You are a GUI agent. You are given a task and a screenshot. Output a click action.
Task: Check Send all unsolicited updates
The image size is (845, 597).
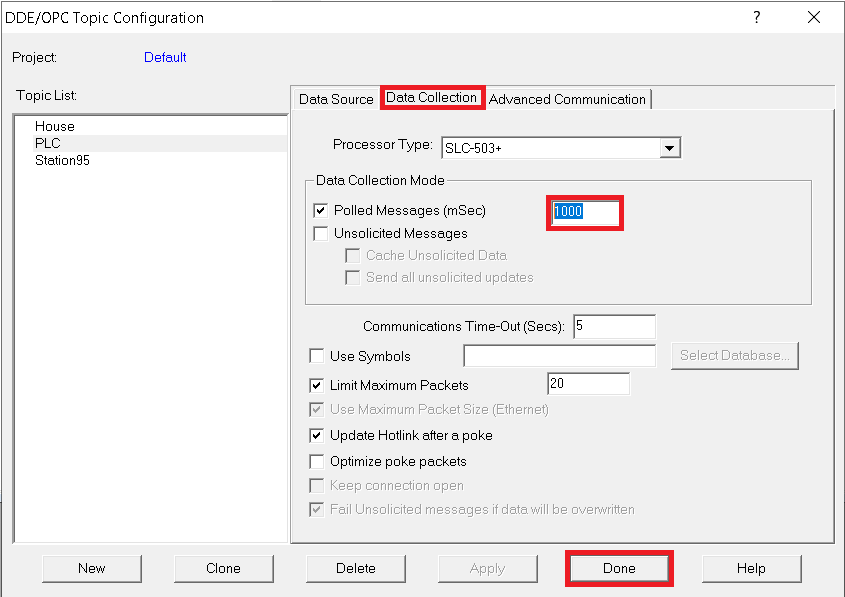click(352, 277)
